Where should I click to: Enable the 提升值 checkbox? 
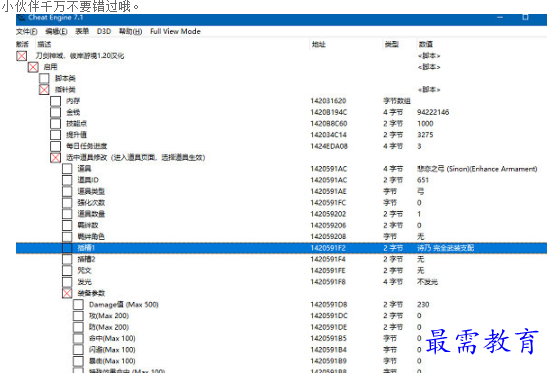(55, 135)
